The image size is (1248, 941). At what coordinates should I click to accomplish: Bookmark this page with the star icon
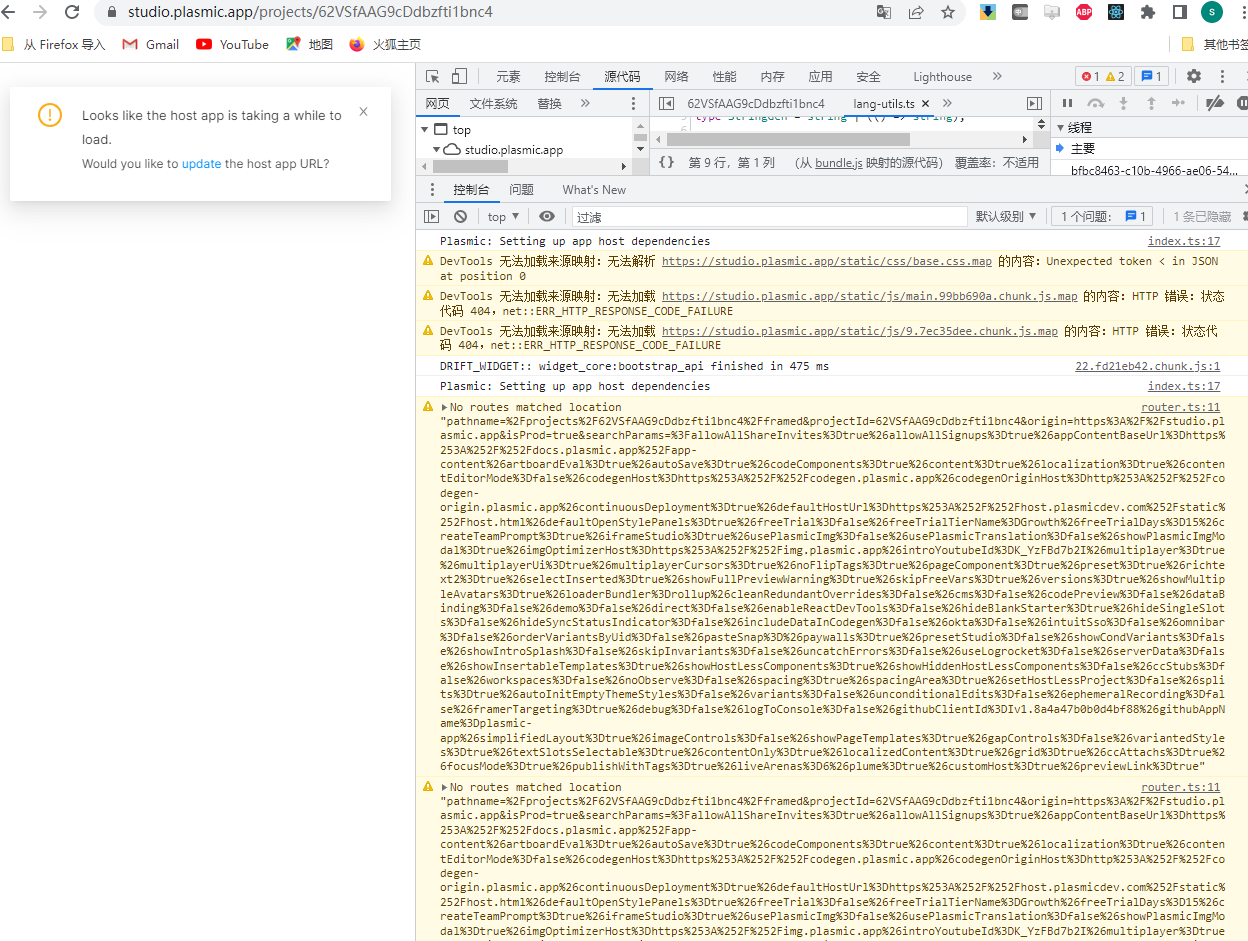coord(947,13)
